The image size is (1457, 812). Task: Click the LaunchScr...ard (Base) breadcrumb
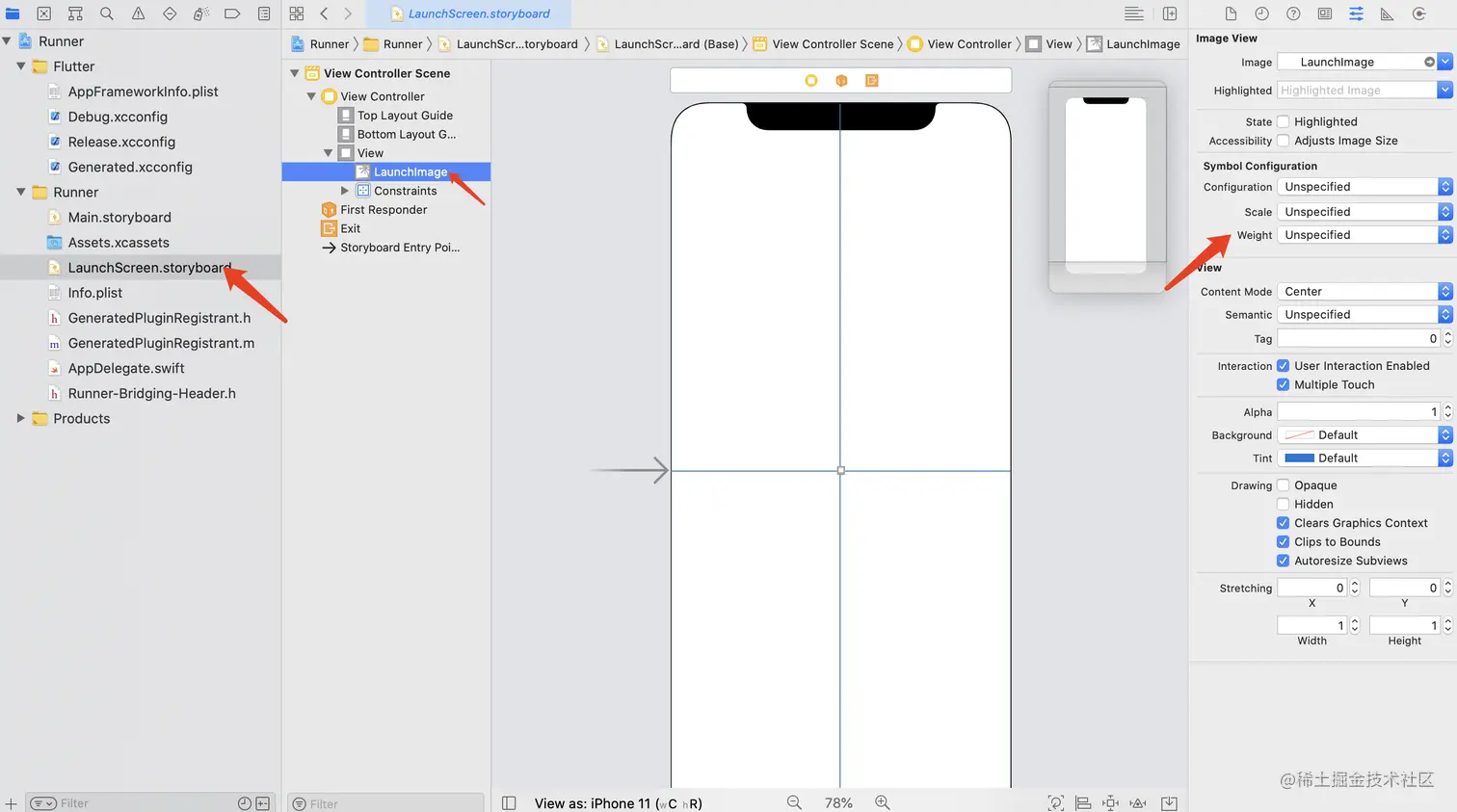(668, 44)
